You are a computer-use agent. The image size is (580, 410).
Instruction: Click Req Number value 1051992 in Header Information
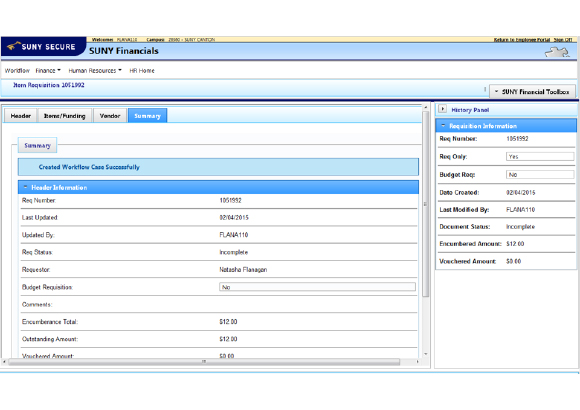(x=230, y=200)
